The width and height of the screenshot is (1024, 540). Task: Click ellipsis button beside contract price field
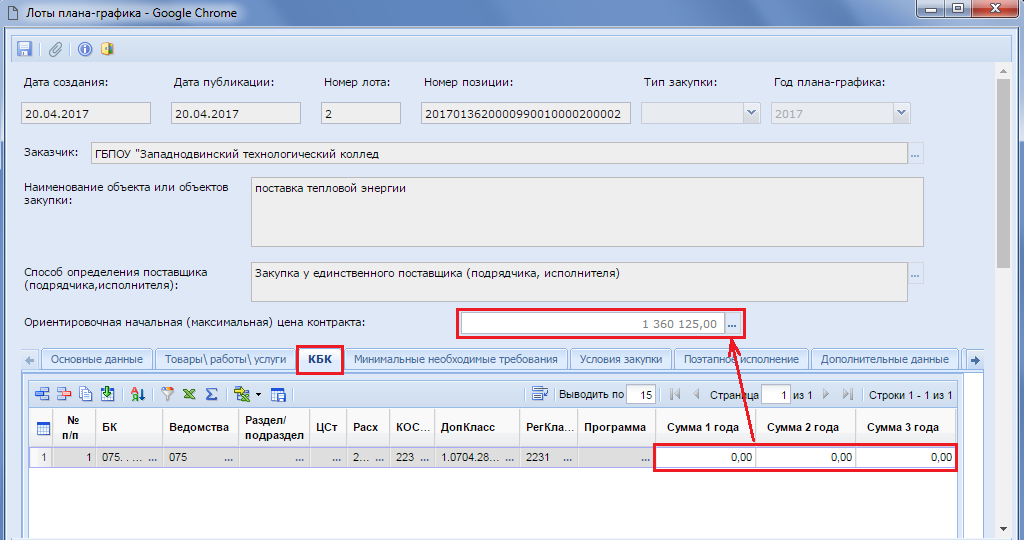coord(732,324)
